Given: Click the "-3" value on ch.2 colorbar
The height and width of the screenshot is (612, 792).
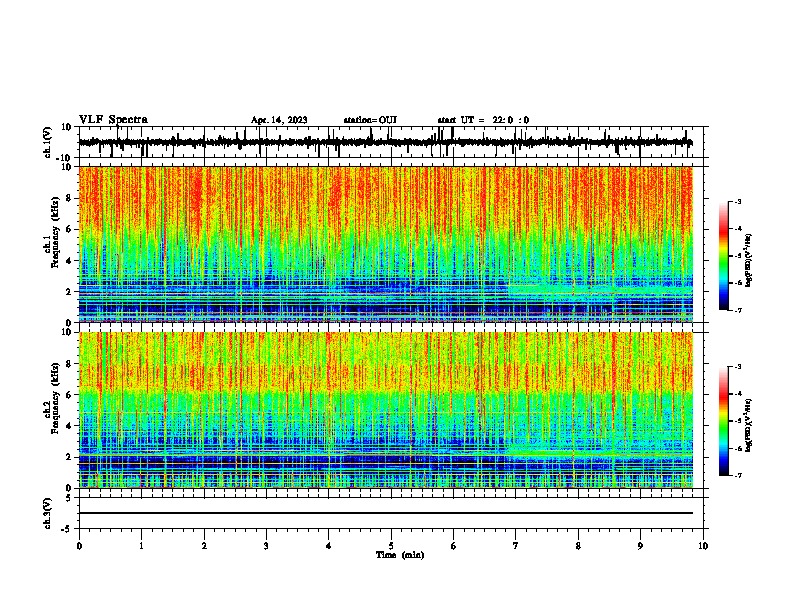Looking at the screenshot, I should click(737, 367).
